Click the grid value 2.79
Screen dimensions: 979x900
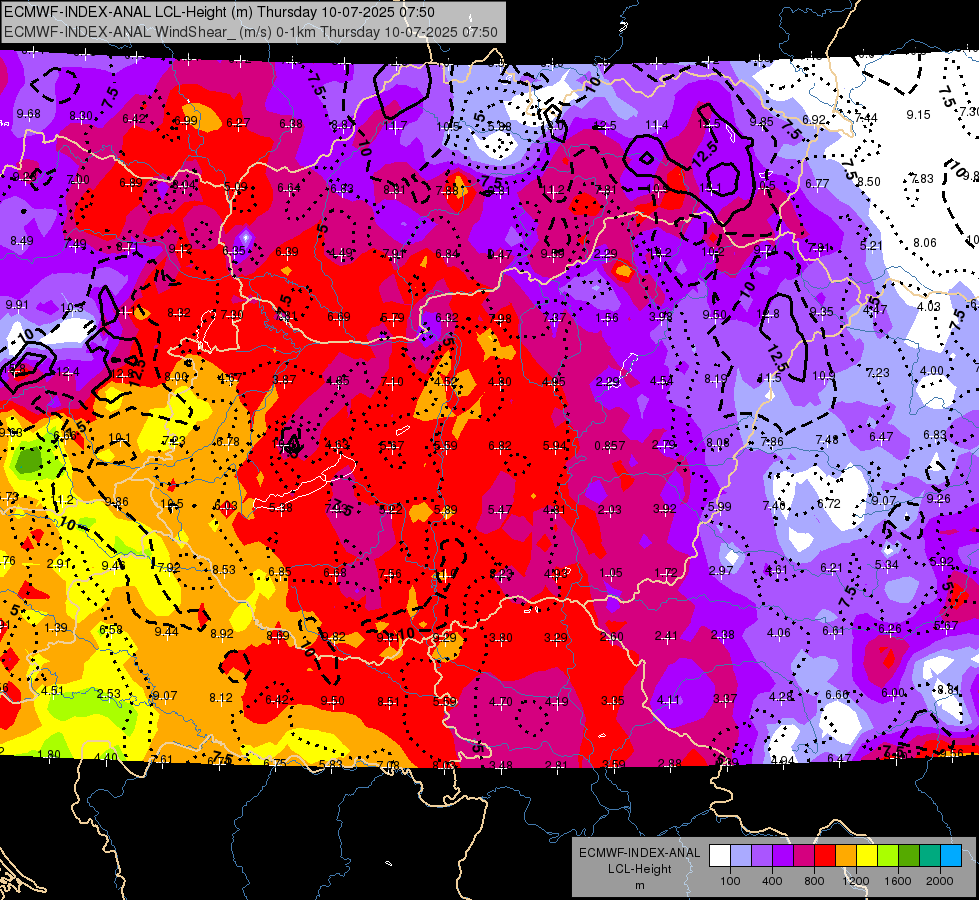664,445
